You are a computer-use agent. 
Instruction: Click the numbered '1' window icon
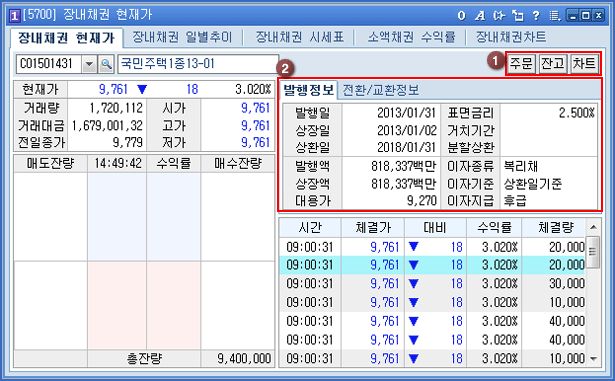click(x=15, y=16)
